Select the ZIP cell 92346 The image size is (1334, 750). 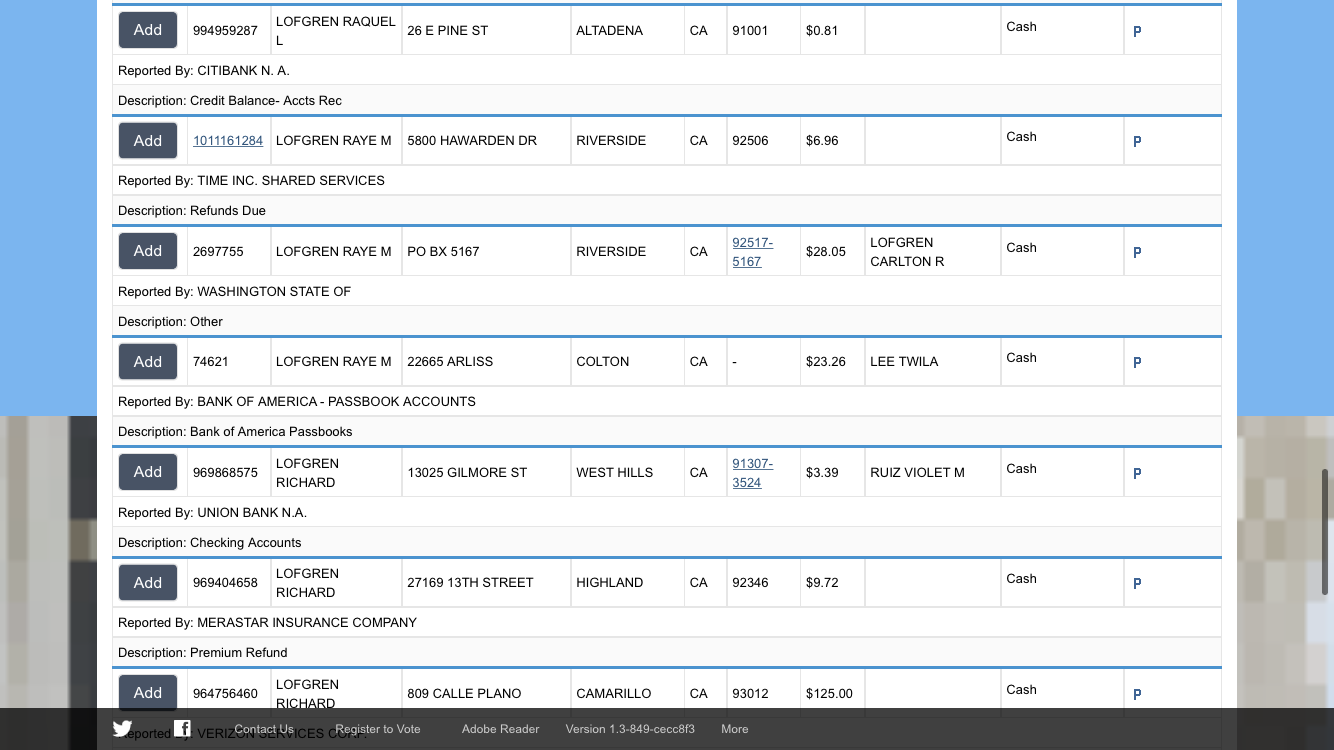pos(763,583)
